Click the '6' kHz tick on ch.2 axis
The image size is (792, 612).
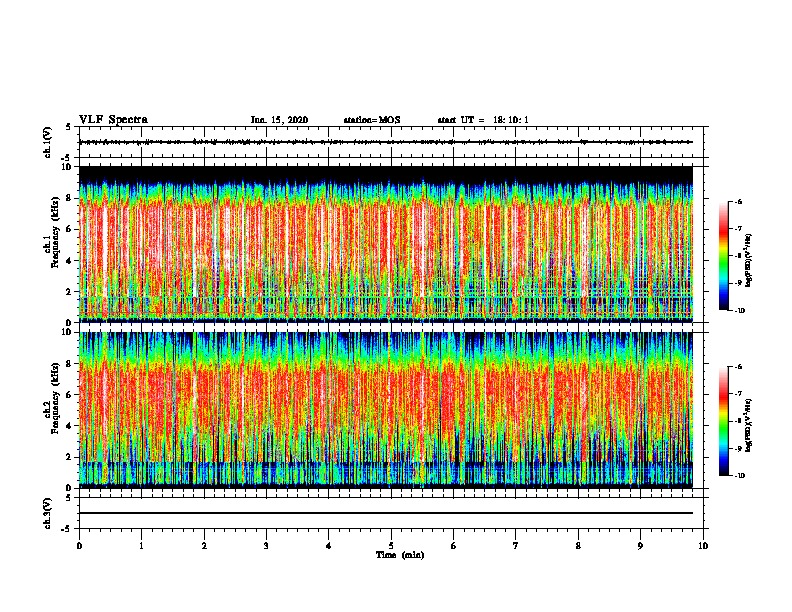coord(68,395)
